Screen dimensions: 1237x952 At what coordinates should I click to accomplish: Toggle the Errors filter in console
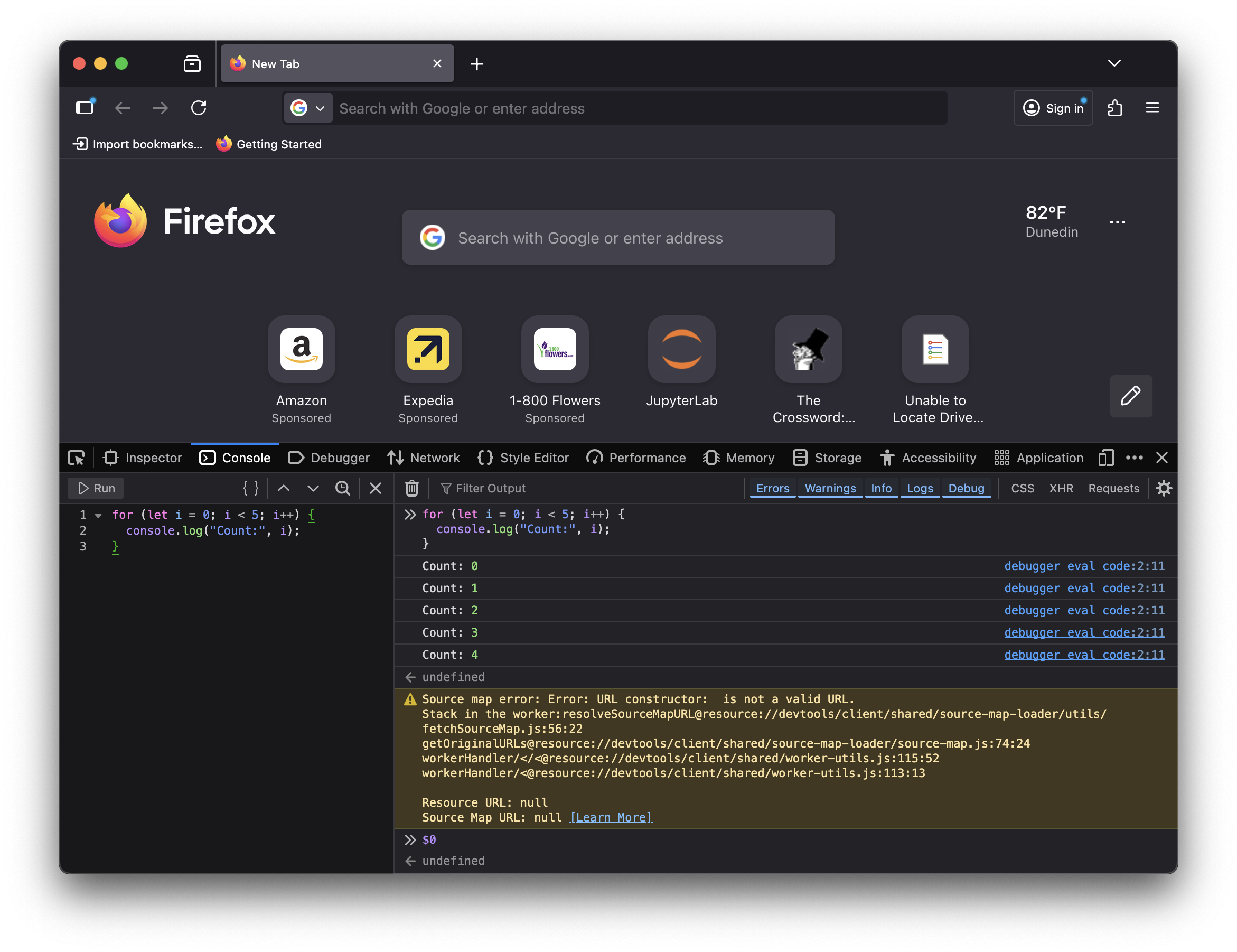pyautogui.click(x=773, y=488)
